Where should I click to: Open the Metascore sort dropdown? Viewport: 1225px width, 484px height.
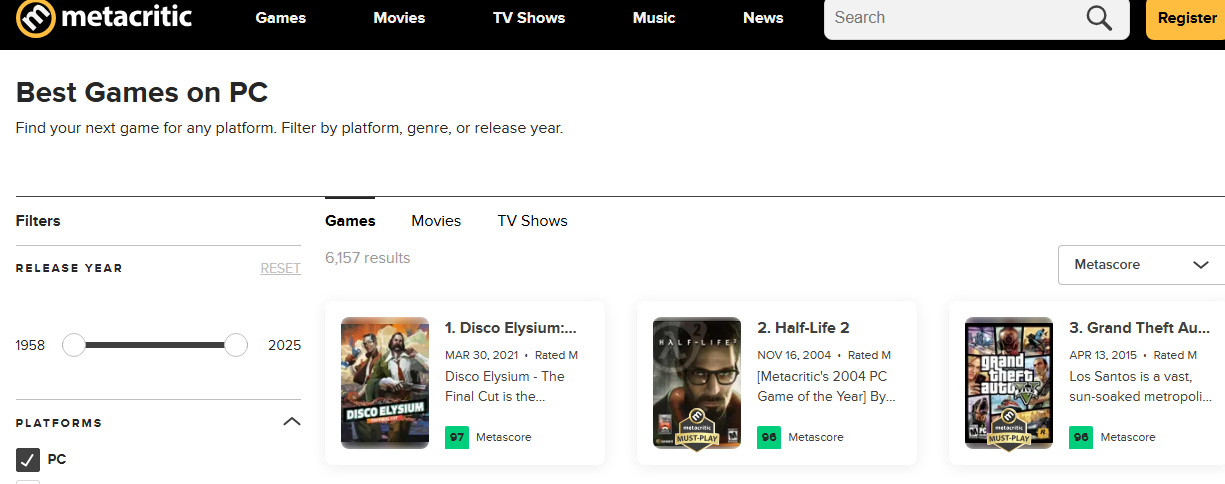tap(1142, 265)
